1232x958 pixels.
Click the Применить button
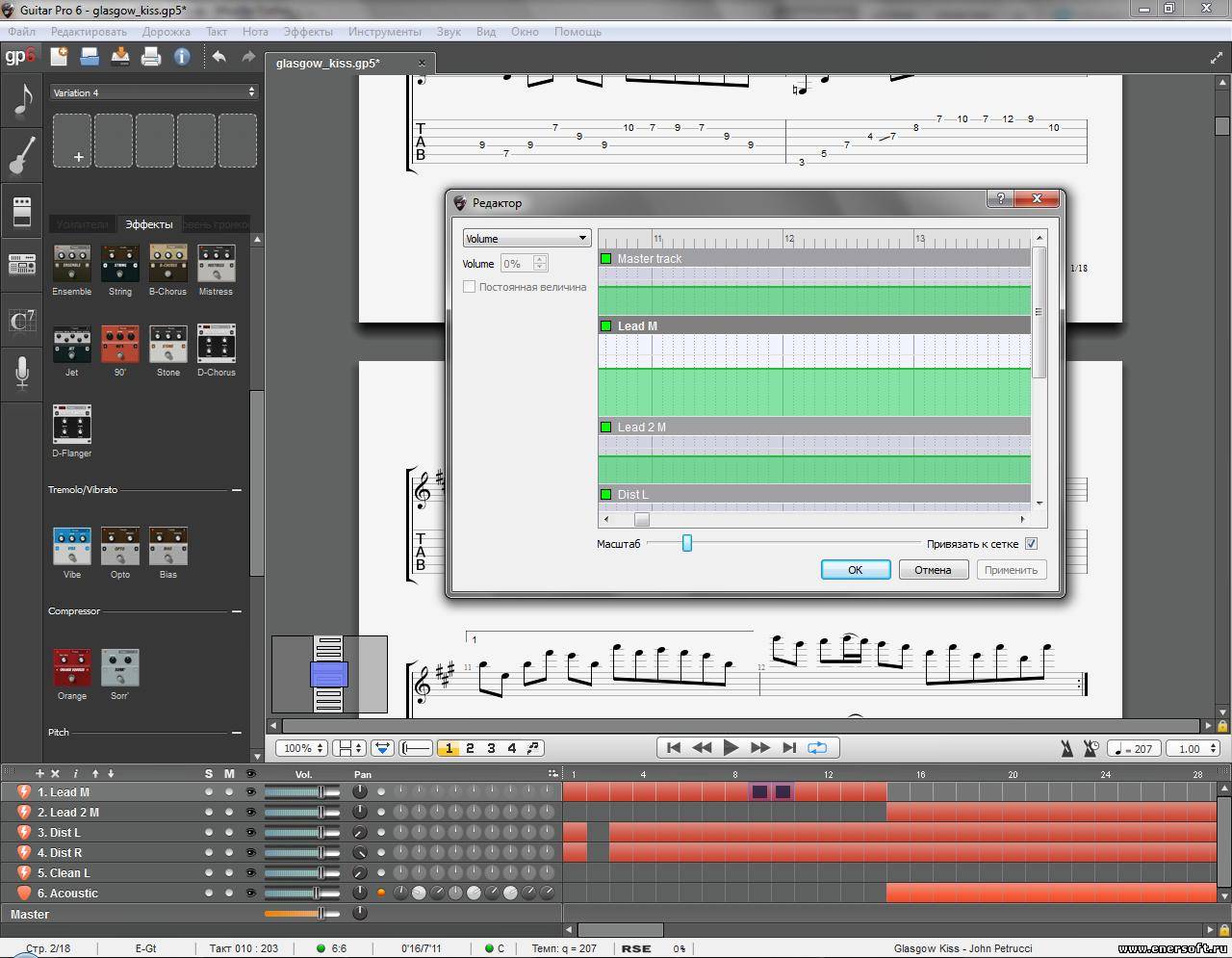click(x=1011, y=570)
